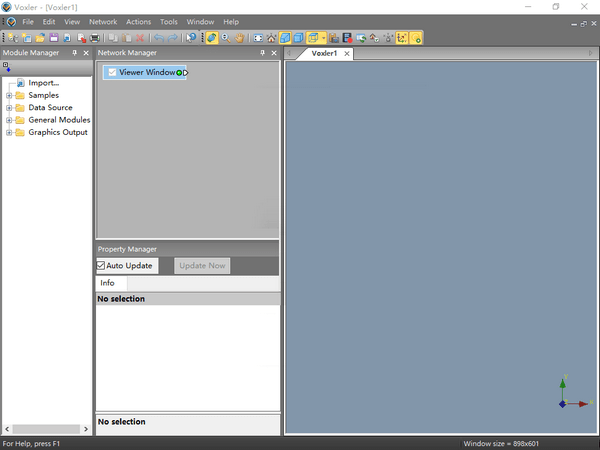The height and width of the screenshot is (450, 600).
Task: Toggle the axes triad icon
Action: point(402,38)
